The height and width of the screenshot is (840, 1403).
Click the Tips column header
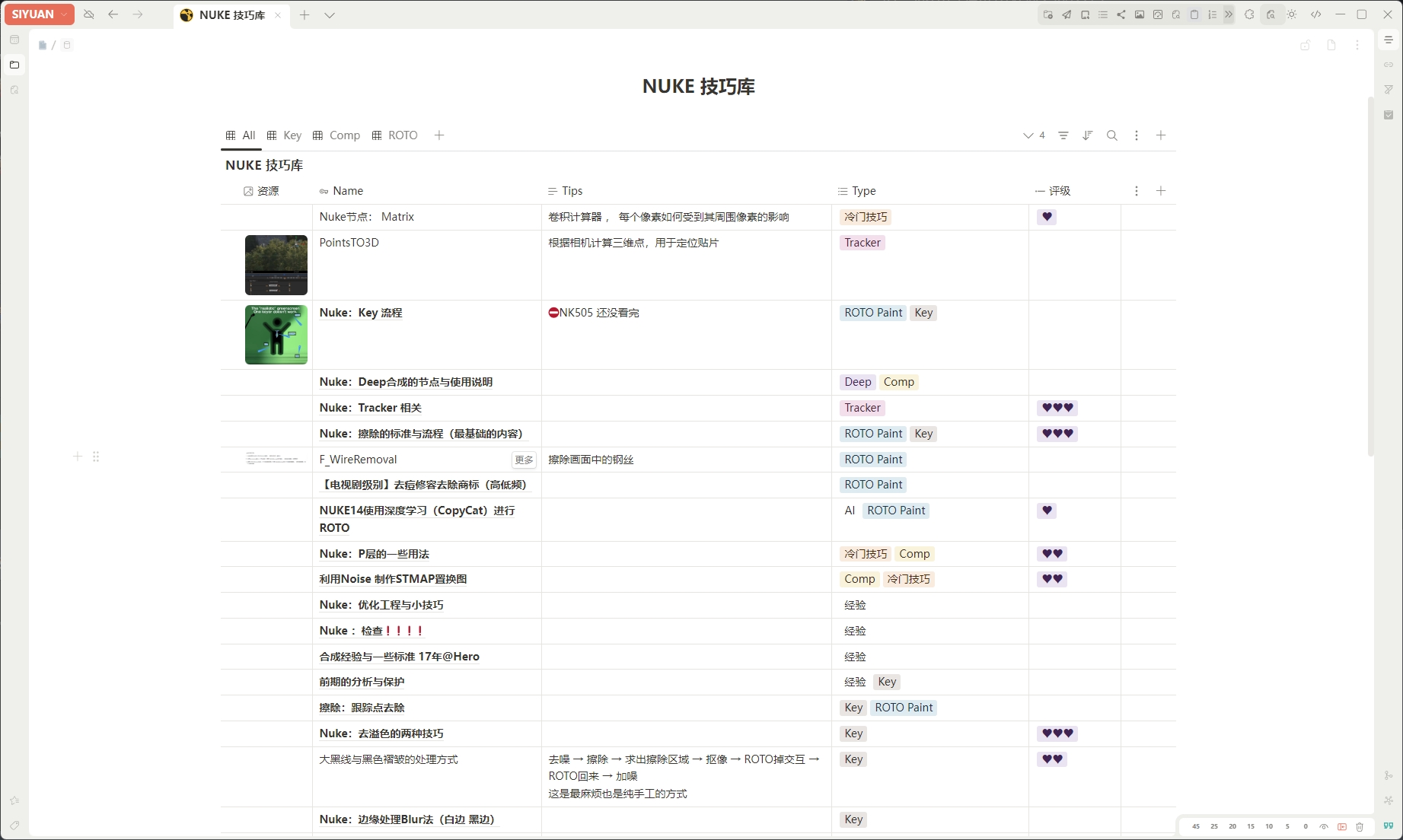coord(686,191)
